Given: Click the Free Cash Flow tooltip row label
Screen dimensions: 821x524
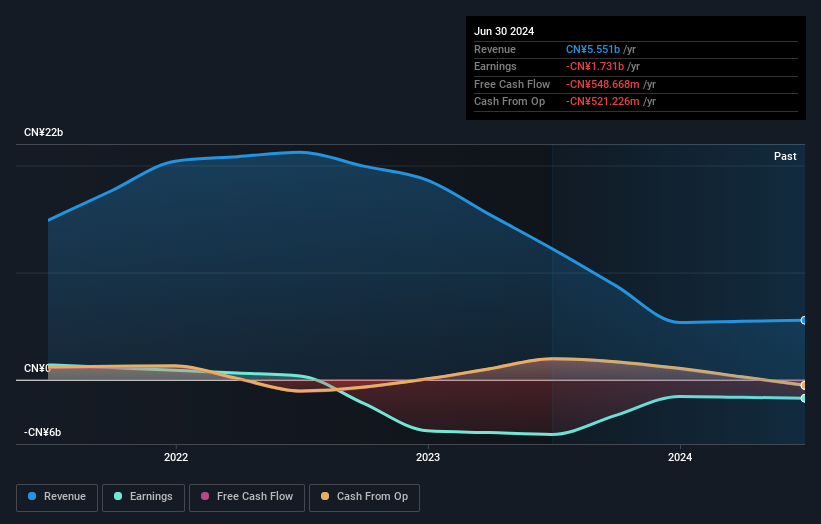Looking at the screenshot, I should click(512, 84).
